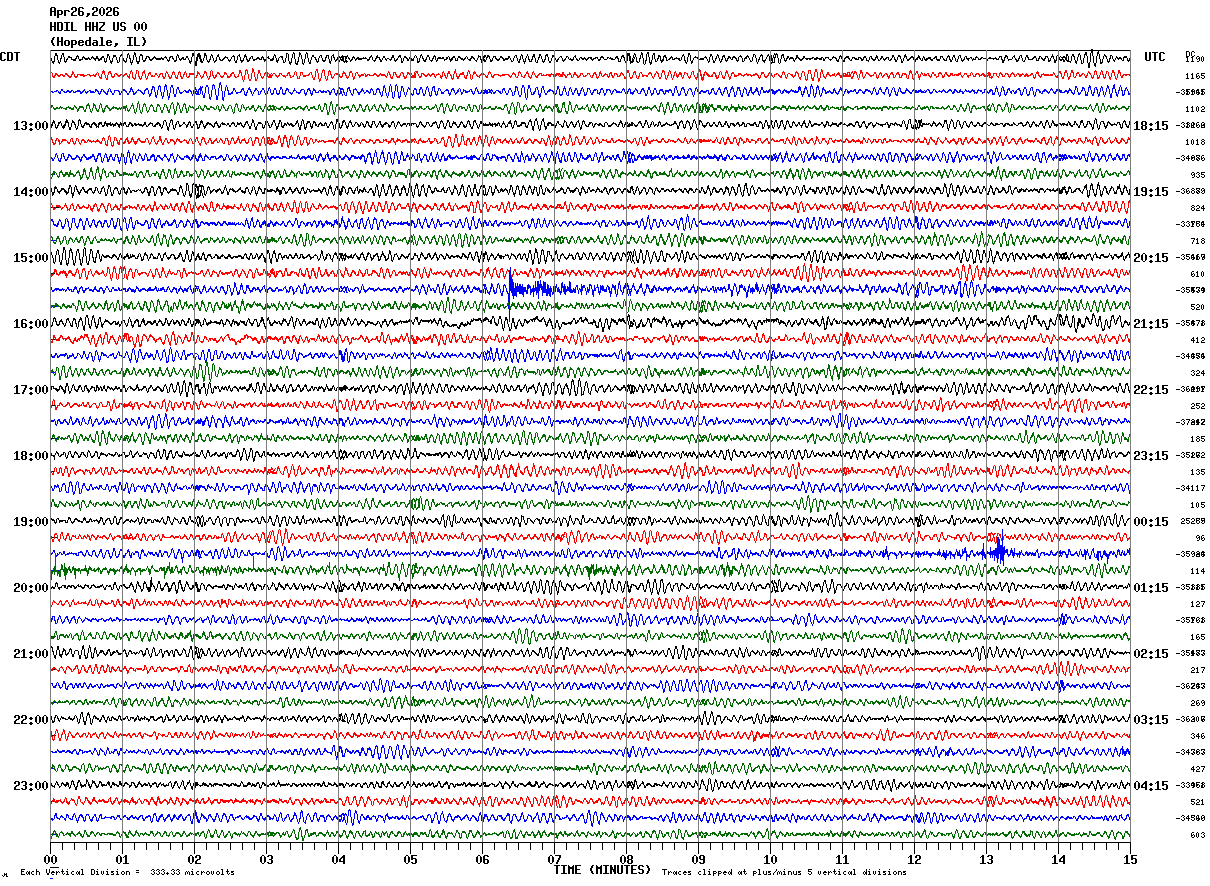Click trace offset value 824

pos(1197,208)
